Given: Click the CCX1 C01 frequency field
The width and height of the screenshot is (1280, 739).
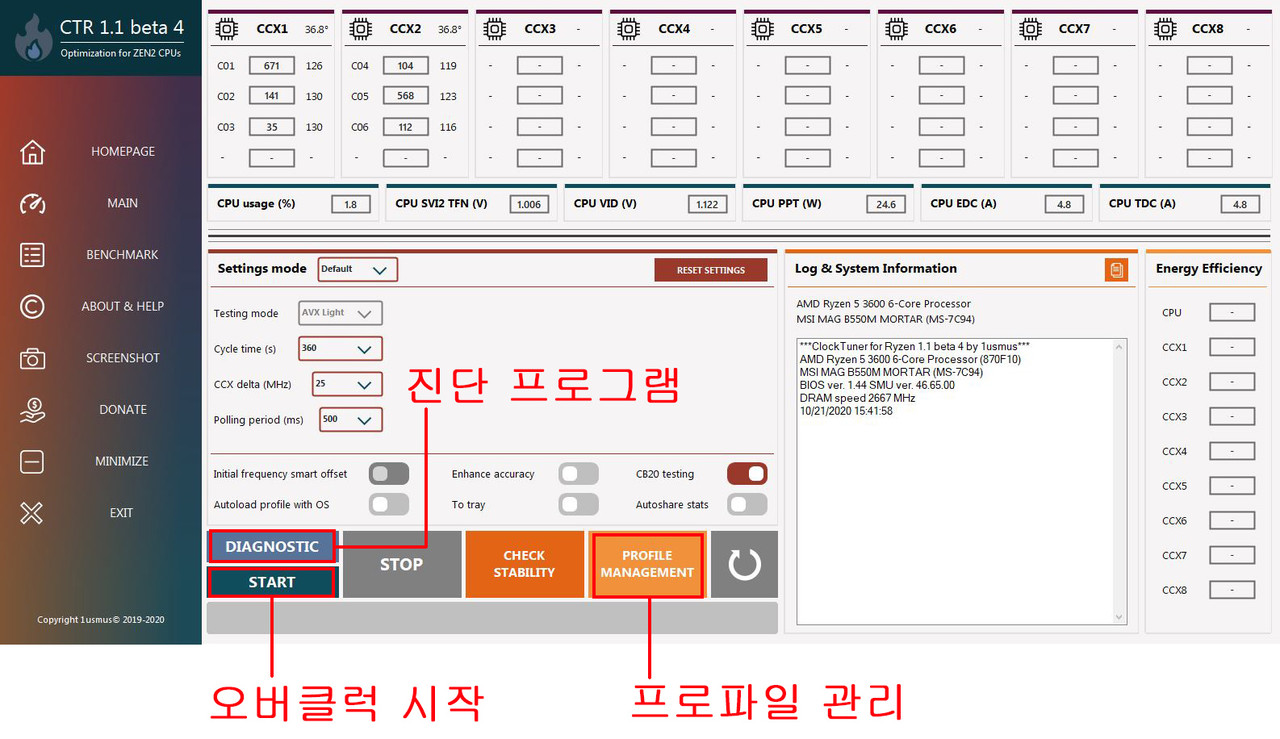Looking at the screenshot, I should tap(271, 66).
